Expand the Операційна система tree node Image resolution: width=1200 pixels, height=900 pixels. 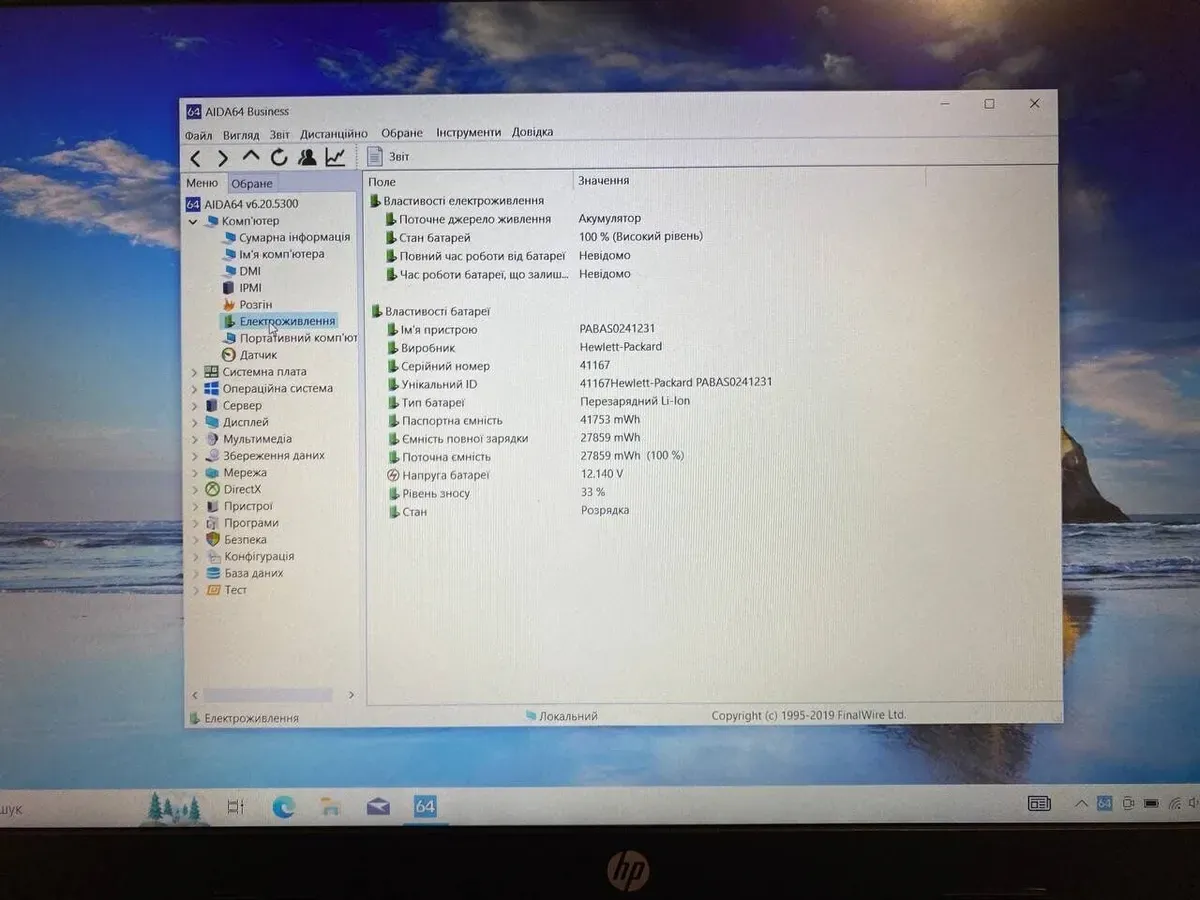[194, 389]
